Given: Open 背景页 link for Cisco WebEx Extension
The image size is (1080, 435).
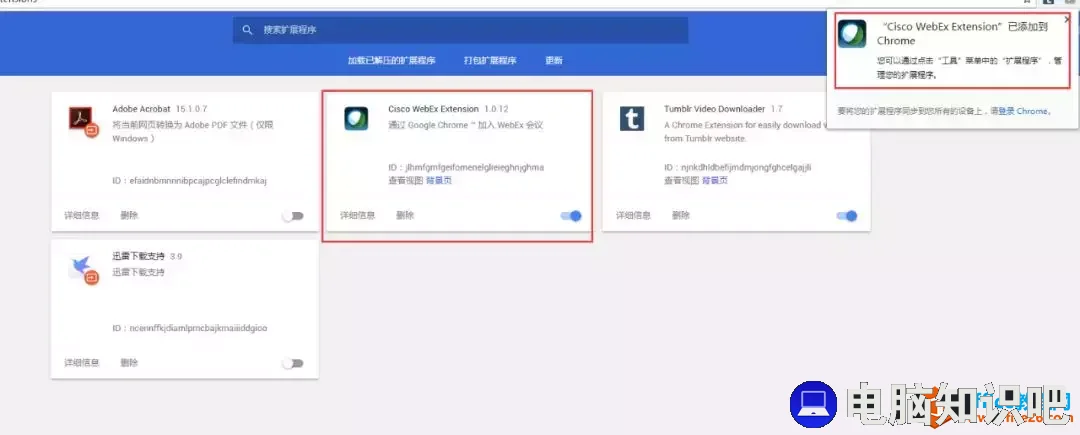Looking at the screenshot, I should [x=439, y=180].
